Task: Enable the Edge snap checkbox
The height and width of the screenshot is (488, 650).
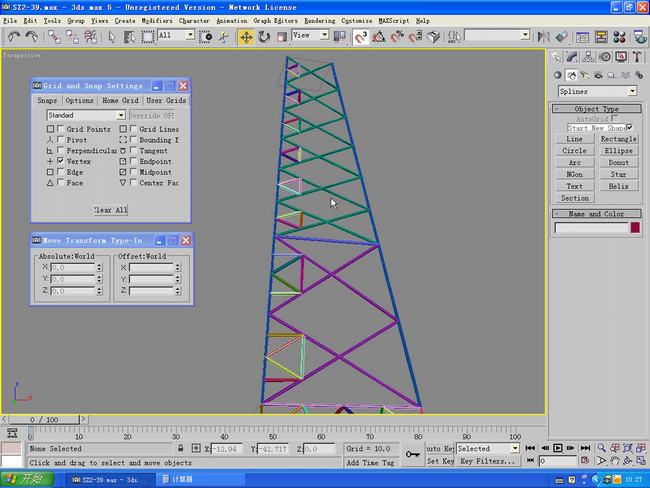Action: tap(61, 172)
